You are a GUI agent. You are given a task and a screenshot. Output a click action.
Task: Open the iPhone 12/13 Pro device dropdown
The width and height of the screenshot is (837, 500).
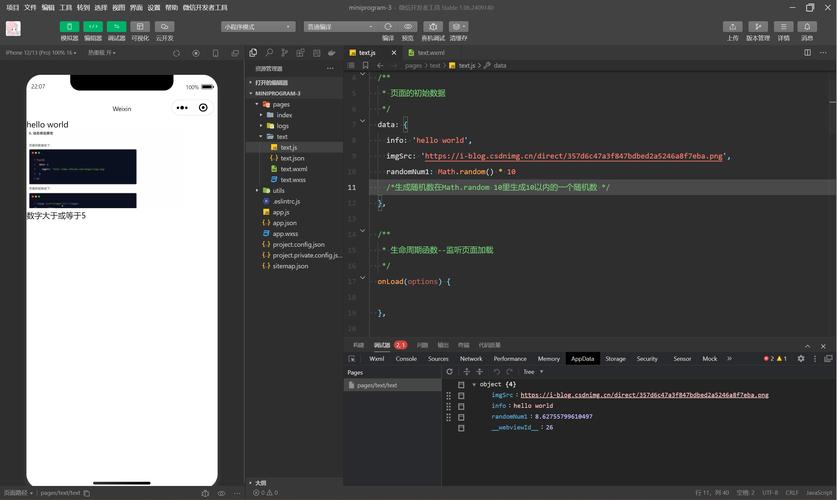tap(41, 53)
